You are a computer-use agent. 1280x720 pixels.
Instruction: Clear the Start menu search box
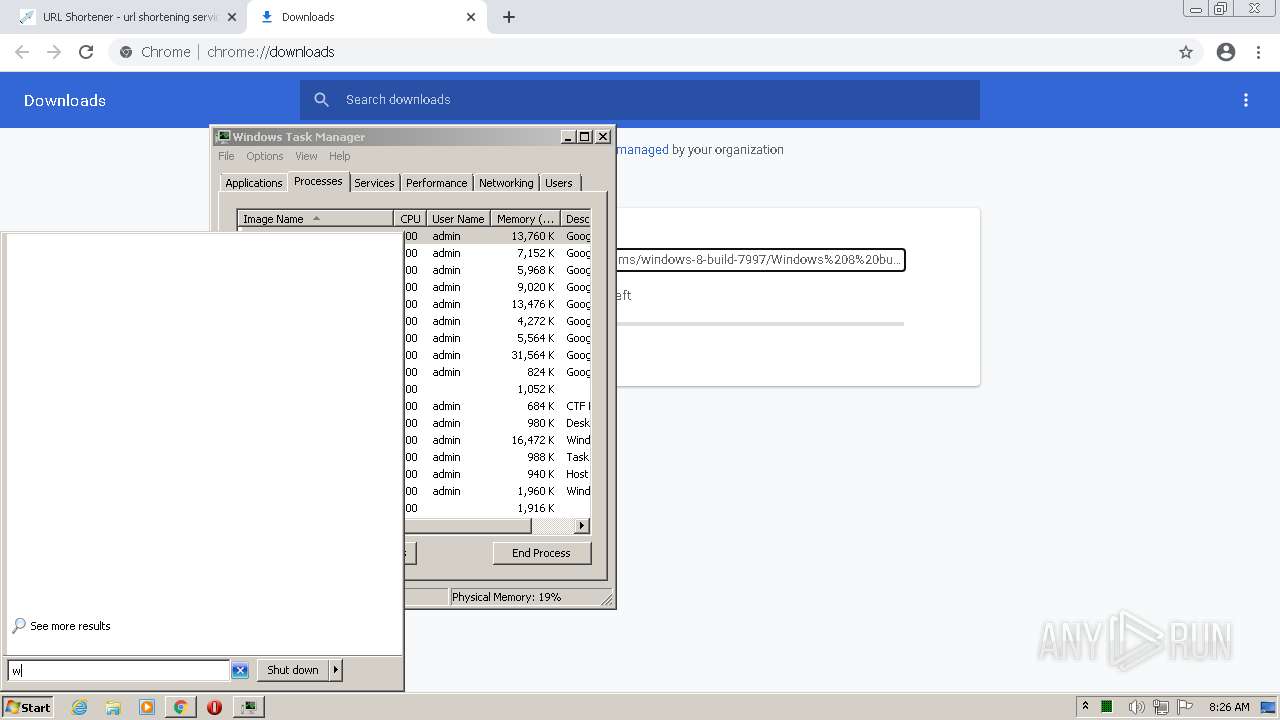[x=240, y=670]
